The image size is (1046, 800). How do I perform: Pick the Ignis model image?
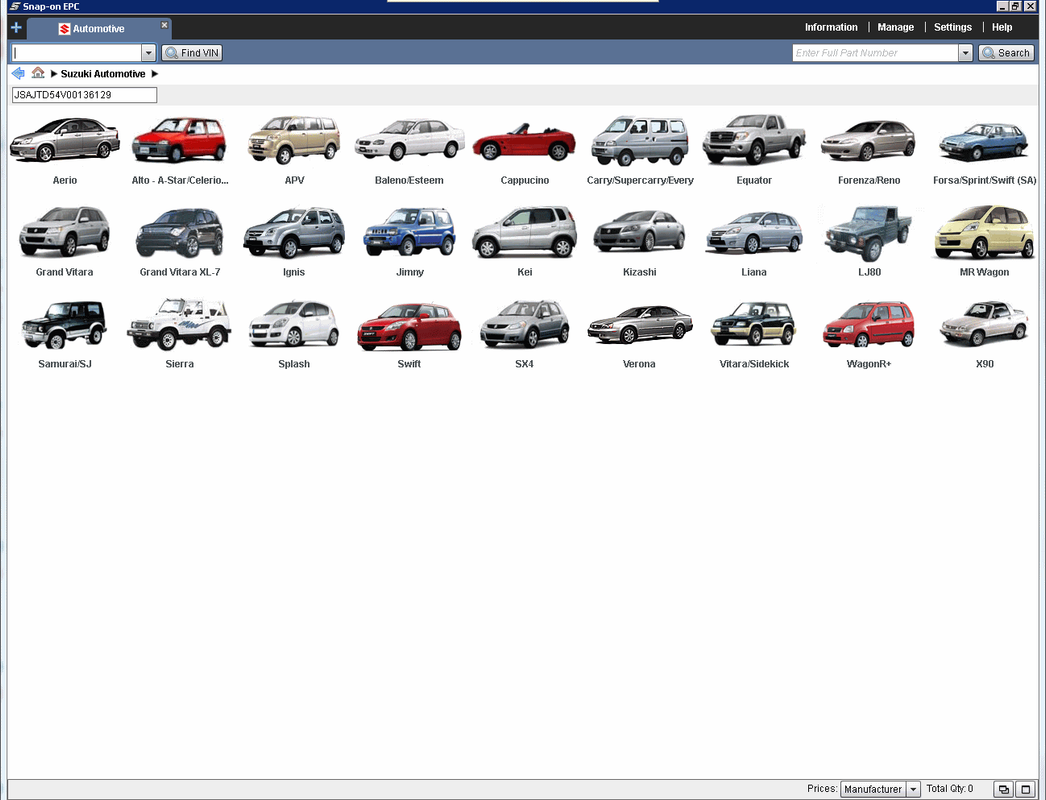pos(294,232)
